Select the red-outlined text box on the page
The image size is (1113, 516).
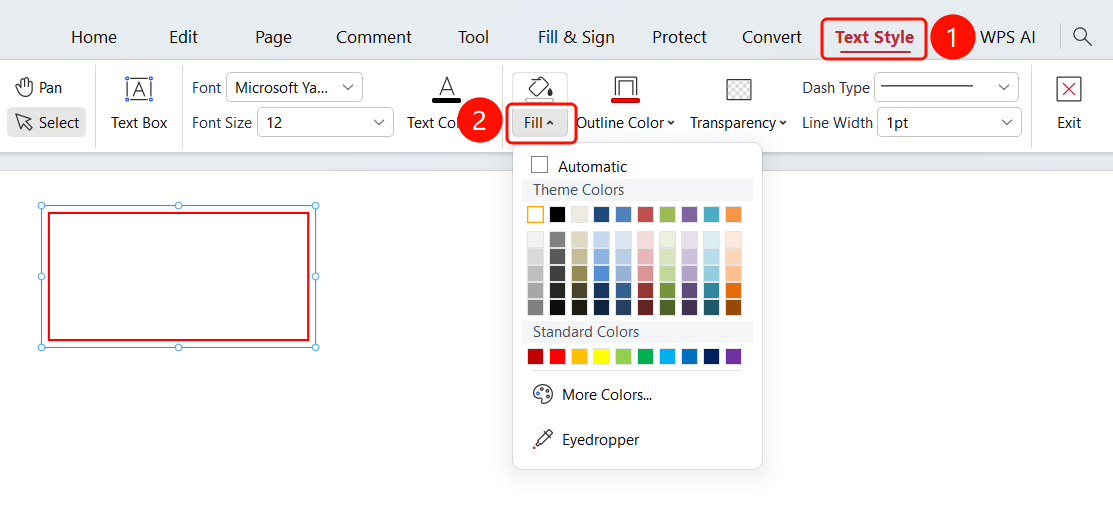178,276
